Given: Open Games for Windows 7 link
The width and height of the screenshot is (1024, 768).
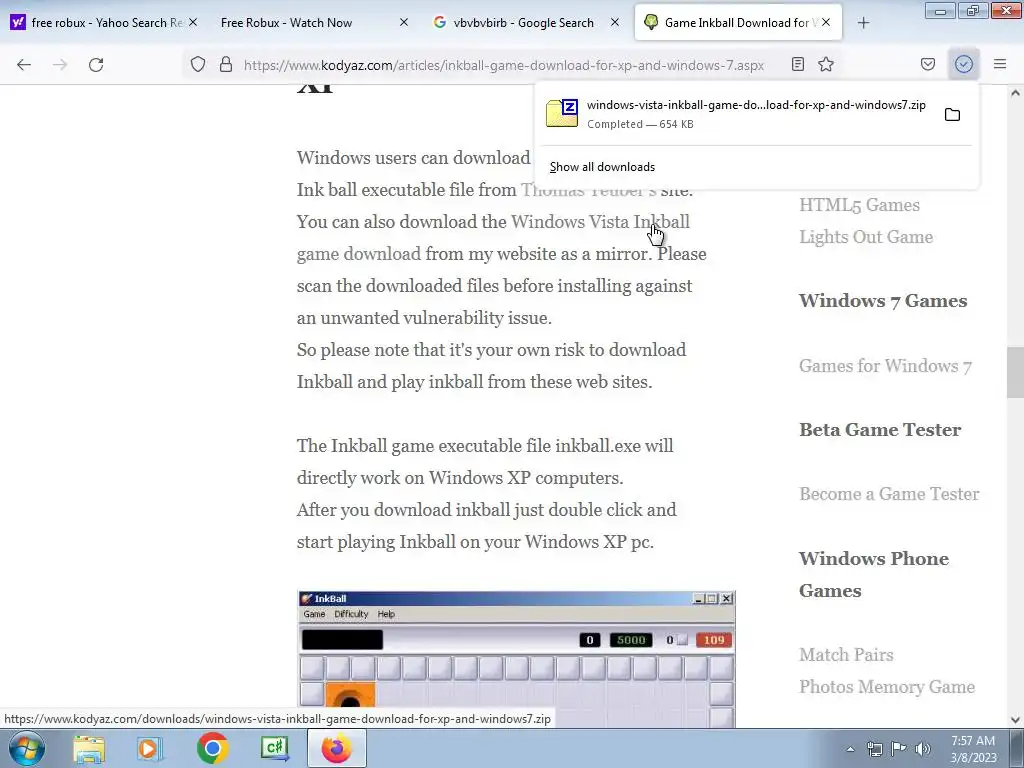Looking at the screenshot, I should click(886, 366).
